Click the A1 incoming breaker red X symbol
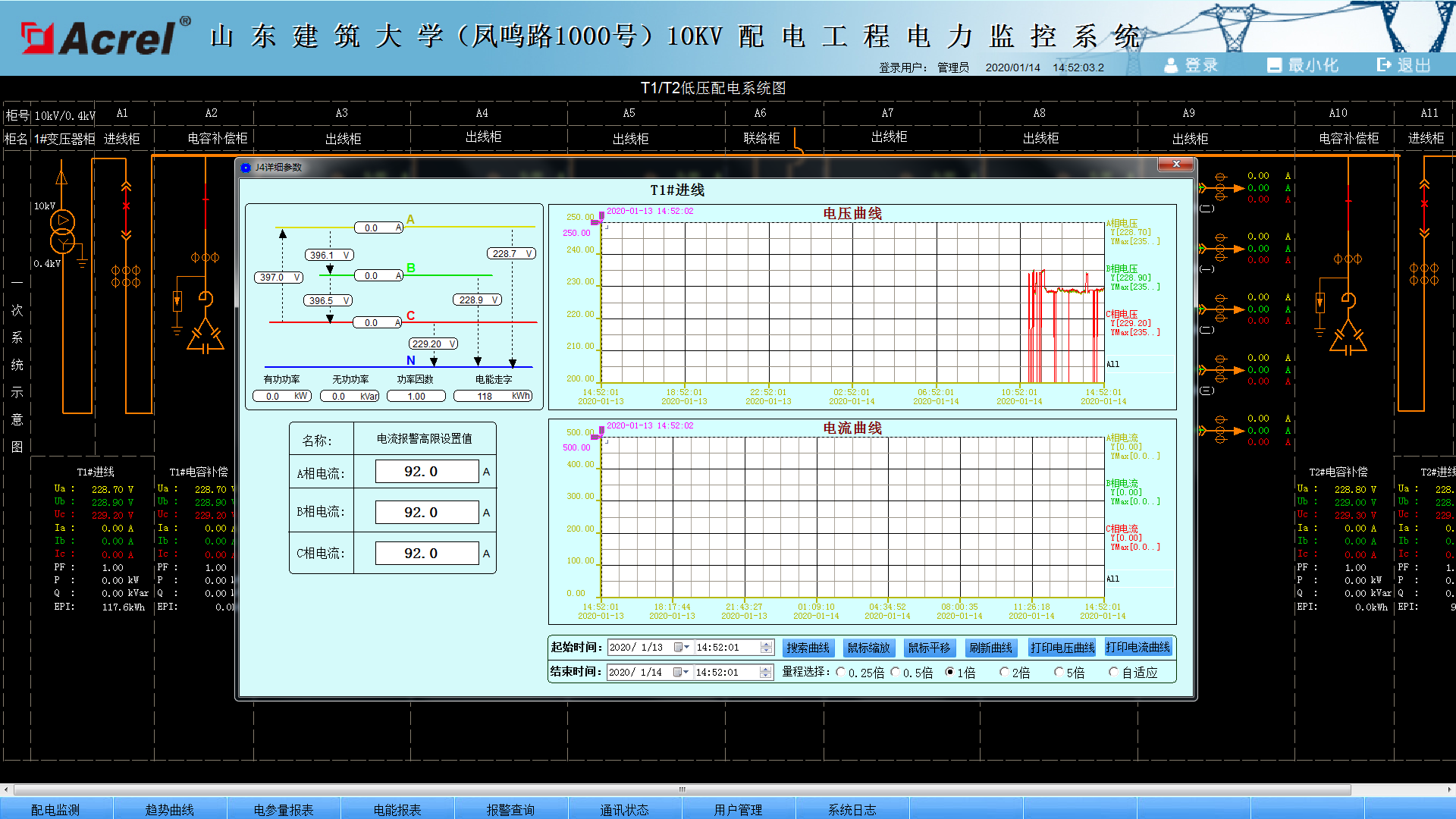This screenshot has width=1456, height=819. tap(126, 206)
